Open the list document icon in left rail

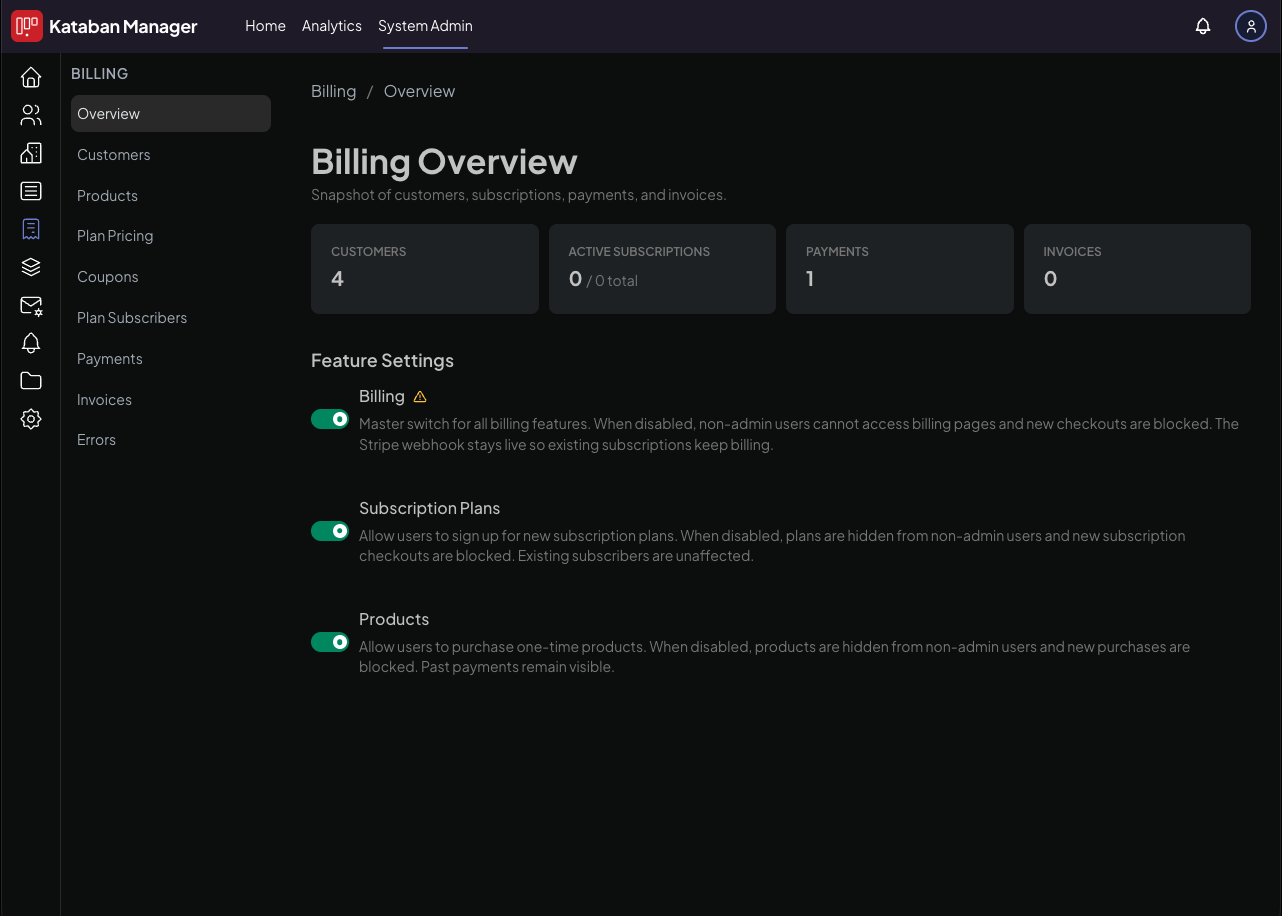(x=31, y=191)
